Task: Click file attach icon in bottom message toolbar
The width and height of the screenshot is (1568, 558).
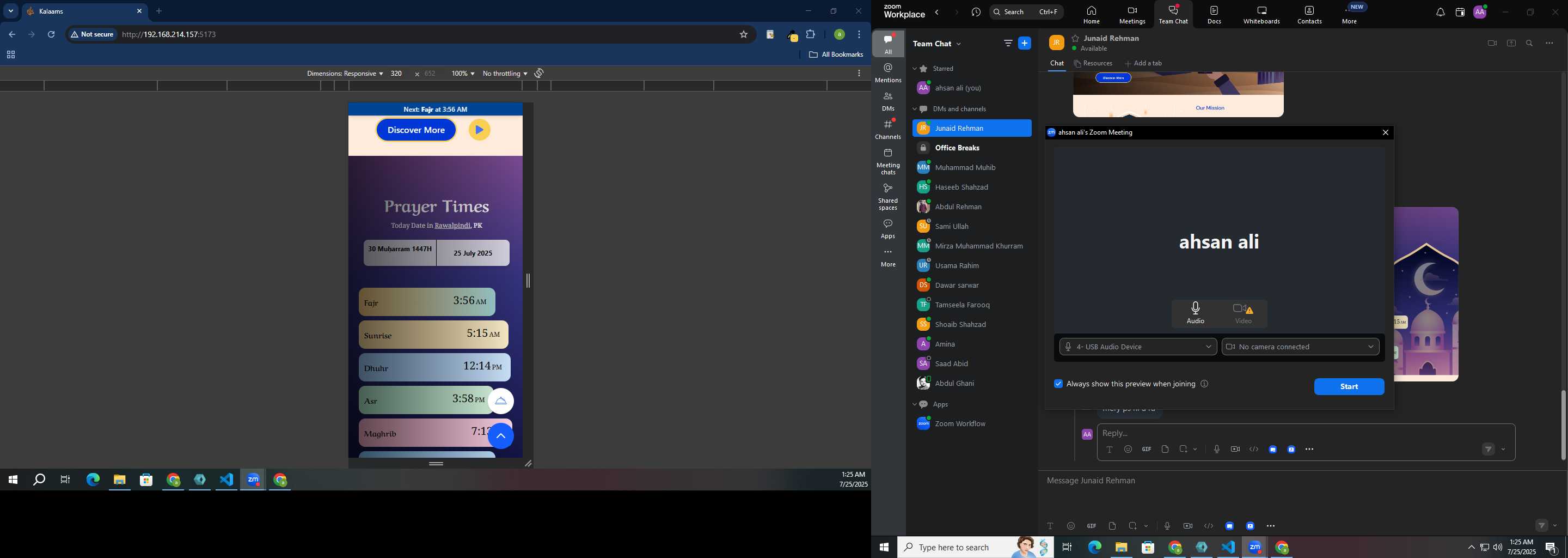Action: 1112,526
